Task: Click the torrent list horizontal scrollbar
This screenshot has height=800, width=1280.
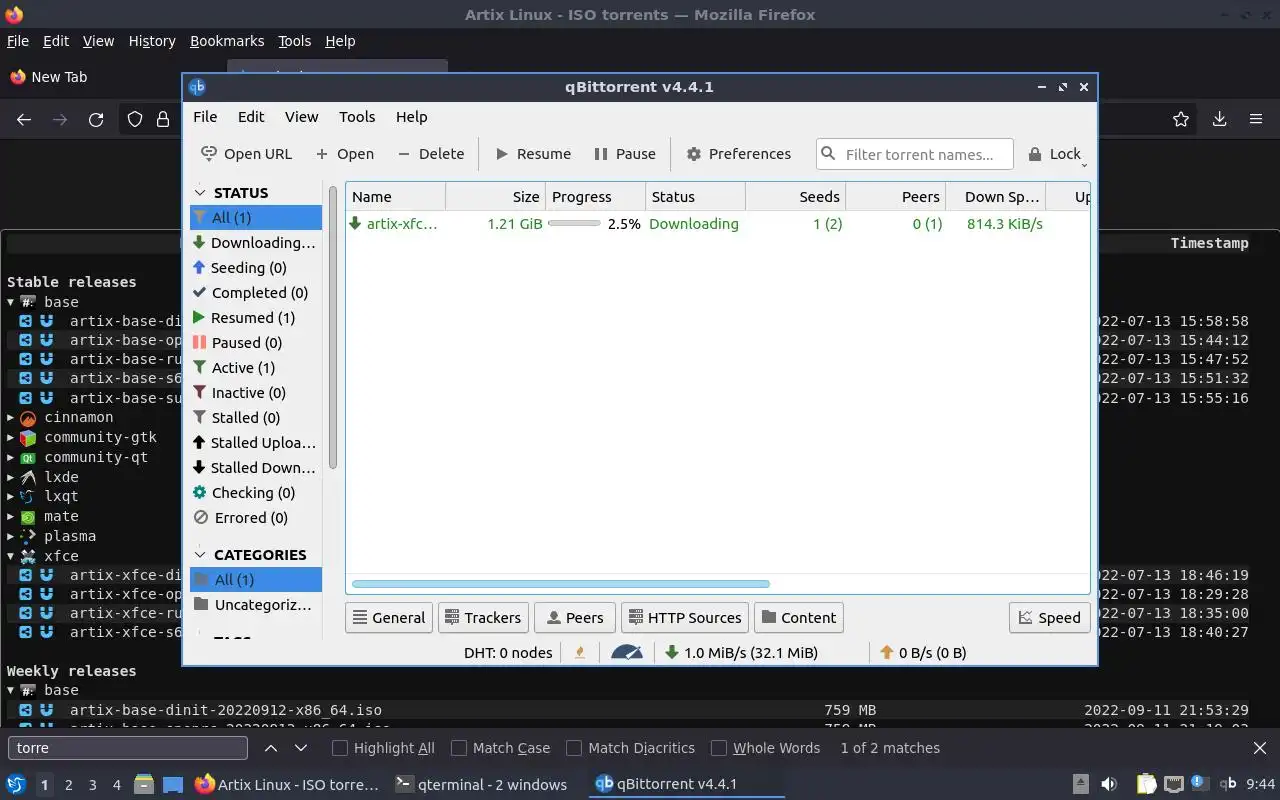Action: [x=560, y=584]
